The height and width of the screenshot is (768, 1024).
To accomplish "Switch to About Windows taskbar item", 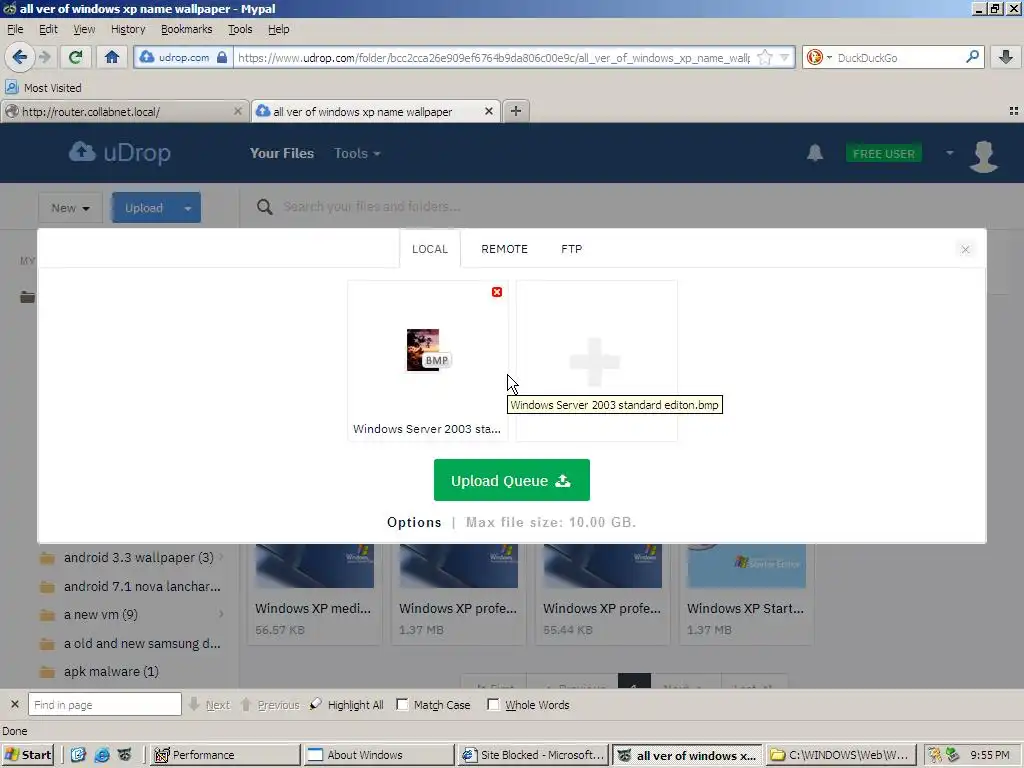I will (x=379, y=755).
